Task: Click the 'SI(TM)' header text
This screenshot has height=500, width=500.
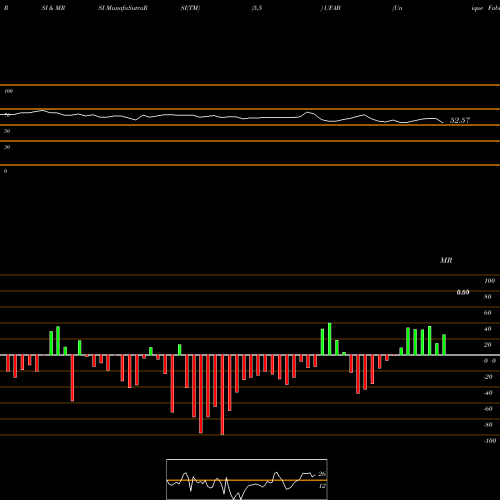Action: 190,8
